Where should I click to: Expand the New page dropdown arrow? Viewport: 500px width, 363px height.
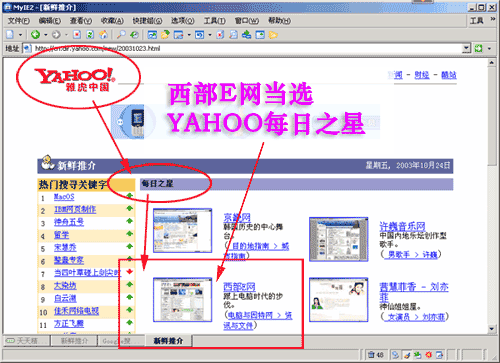click(x=20, y=35)
